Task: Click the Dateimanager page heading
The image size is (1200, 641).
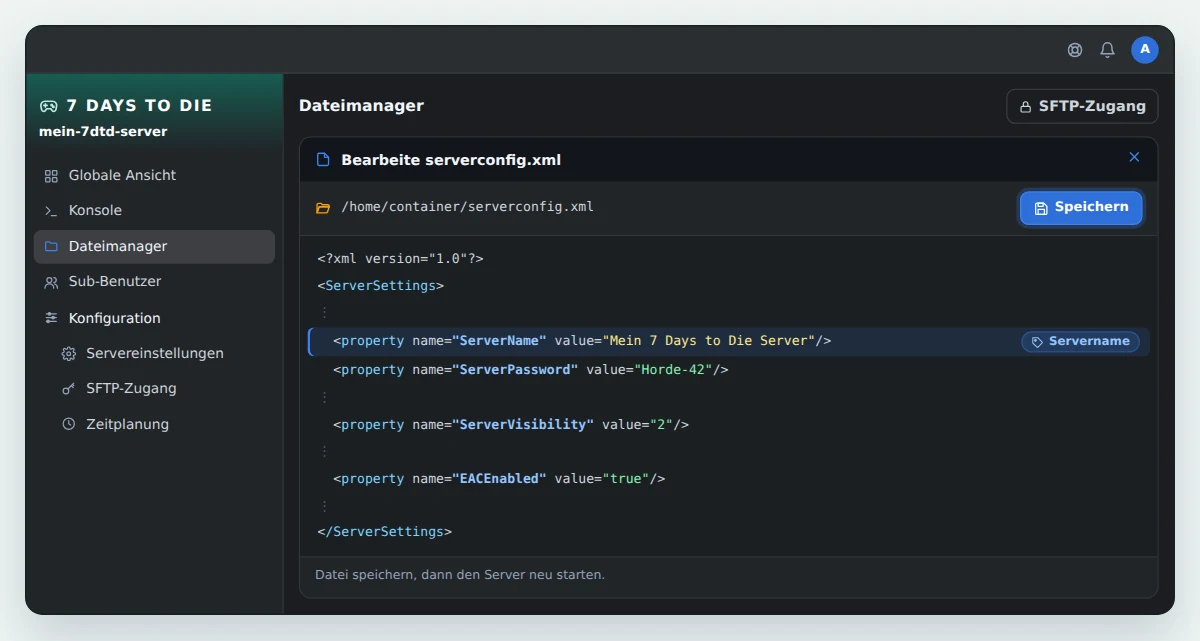Action: point(361,106)
